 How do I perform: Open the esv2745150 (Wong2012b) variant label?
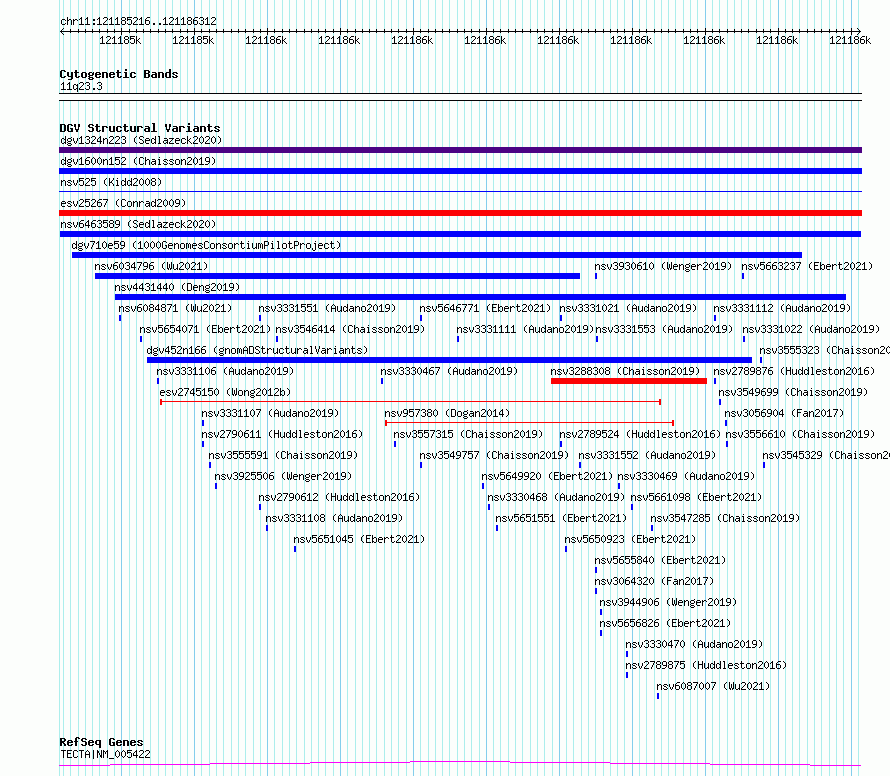(225, 392)
